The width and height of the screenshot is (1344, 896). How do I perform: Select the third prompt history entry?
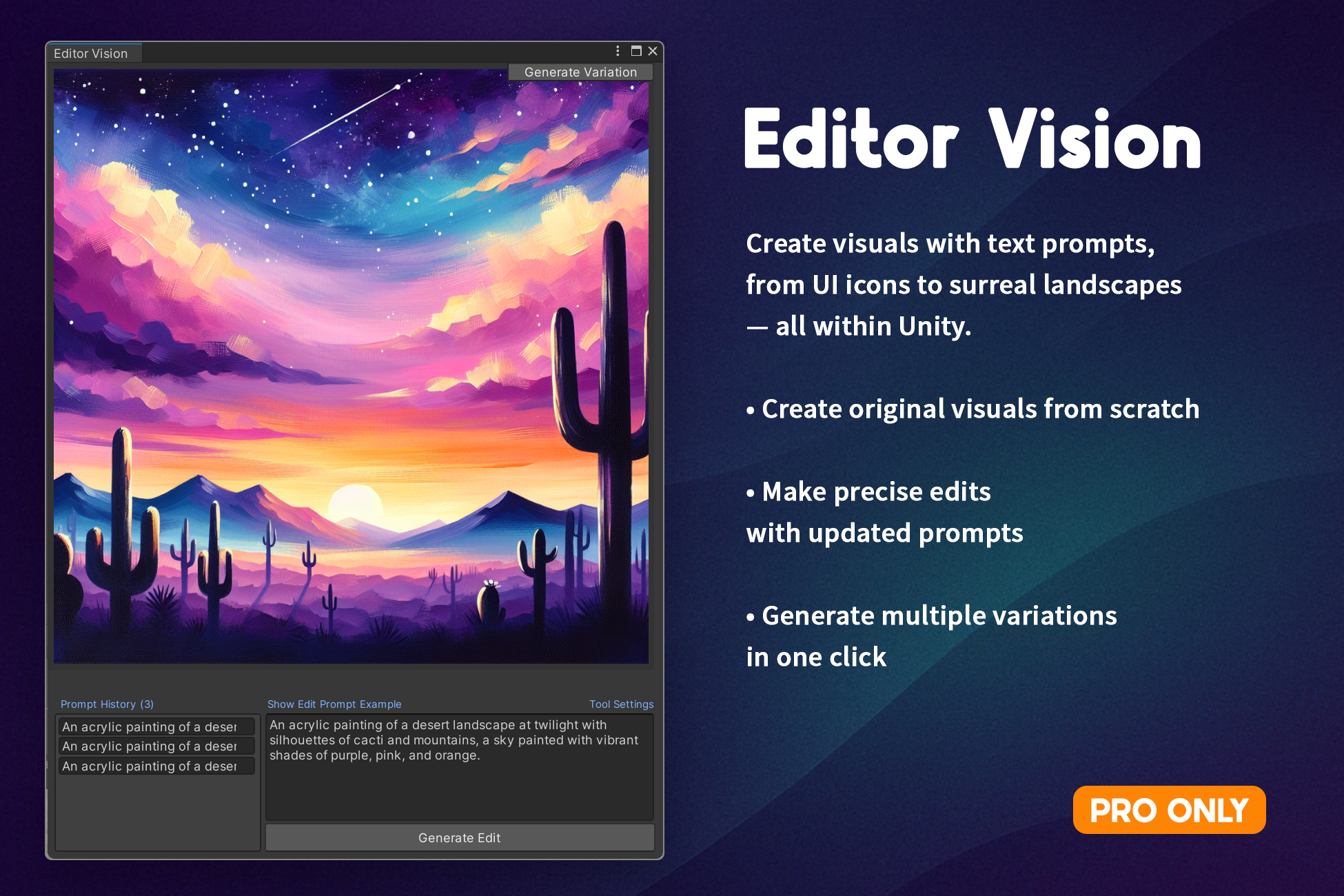click(x=156, y=766)
